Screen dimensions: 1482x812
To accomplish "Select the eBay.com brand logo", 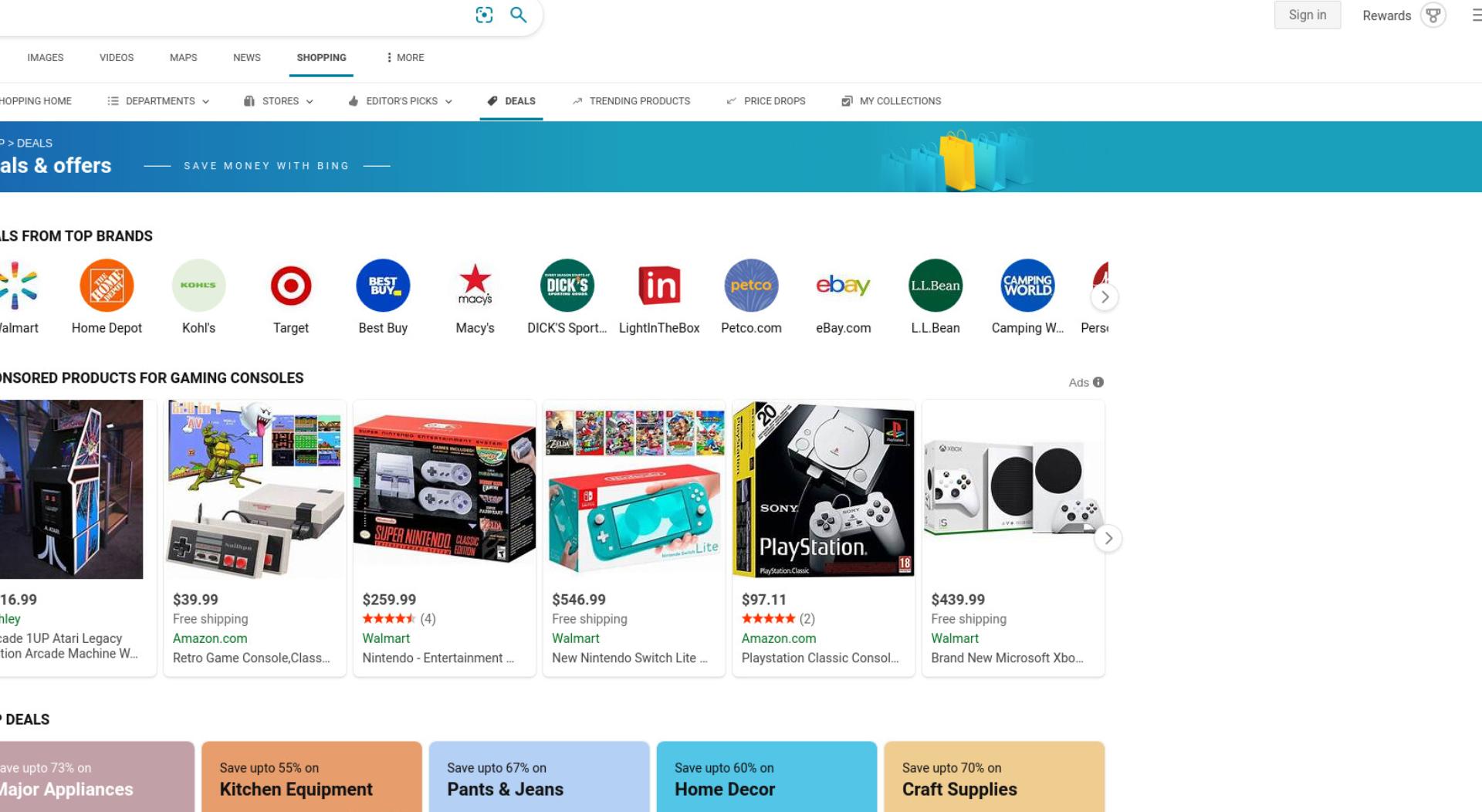I will click(x=843, y=286).
